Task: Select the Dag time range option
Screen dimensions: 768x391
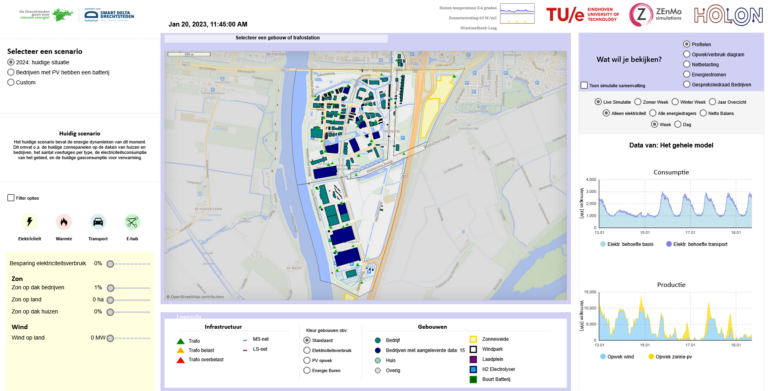Action: 678,124
